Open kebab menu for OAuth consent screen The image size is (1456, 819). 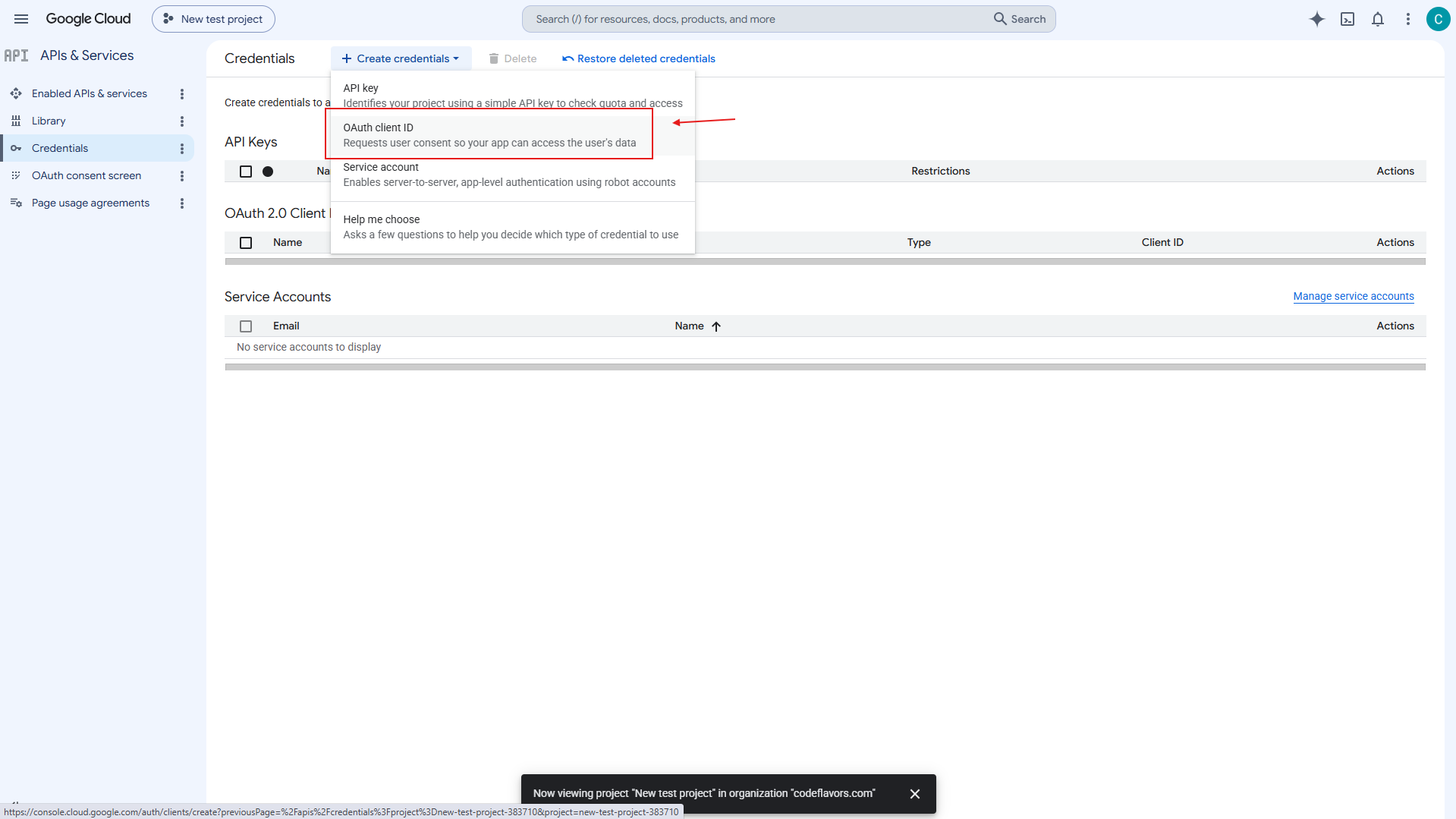point(182,176)
